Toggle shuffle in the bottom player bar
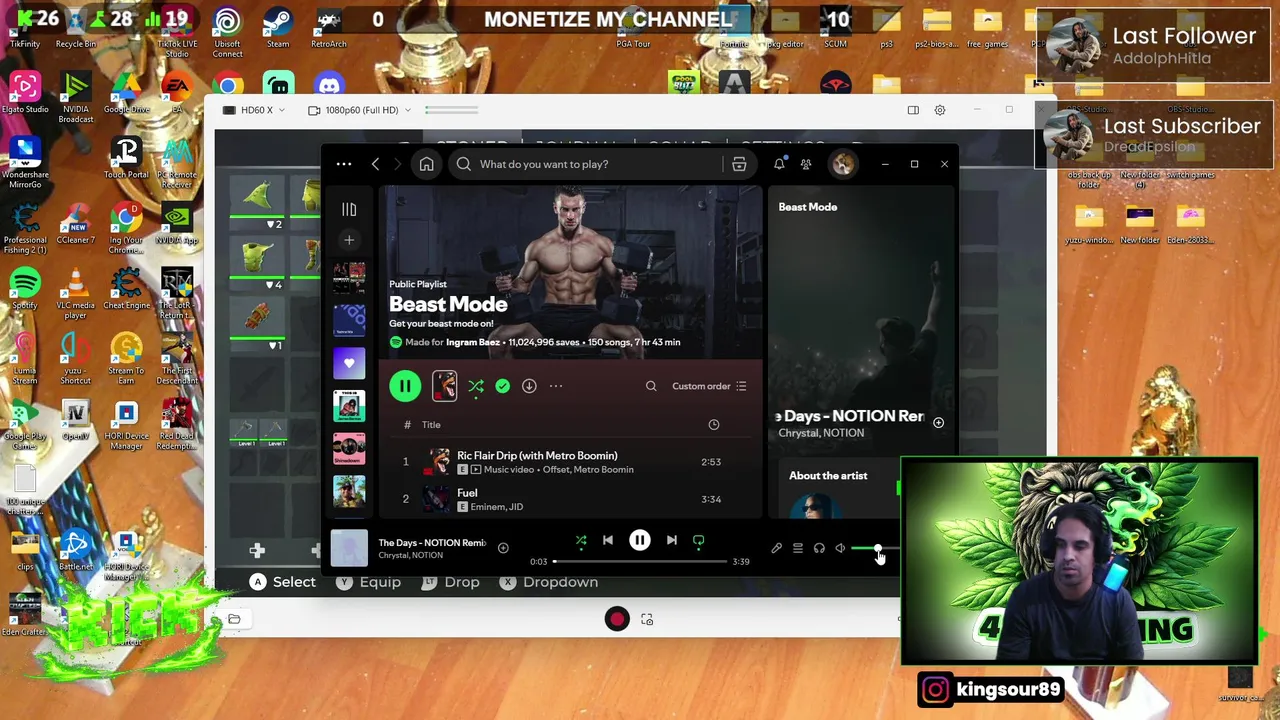The image size is (1280, 720). pos(581,540)
